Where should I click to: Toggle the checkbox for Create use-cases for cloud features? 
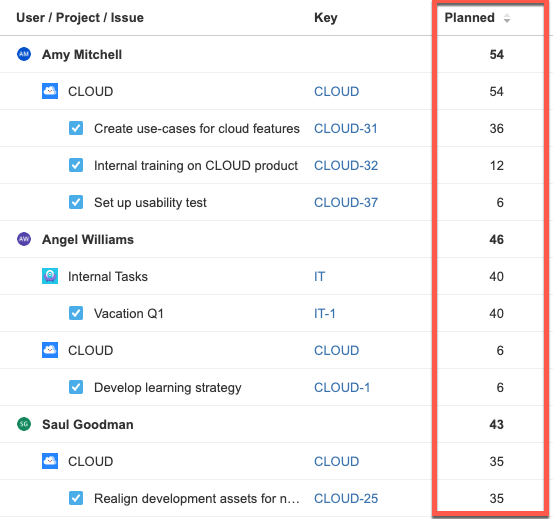click(x=76, y=128)
